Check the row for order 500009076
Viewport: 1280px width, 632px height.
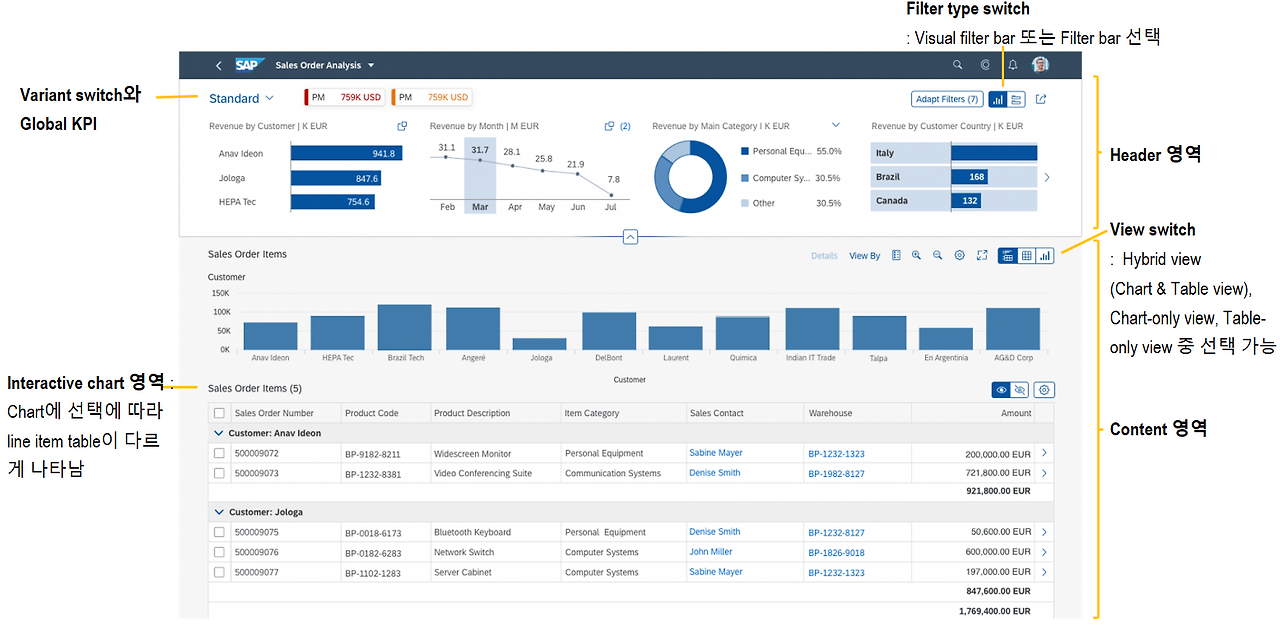tap(219, 552)
